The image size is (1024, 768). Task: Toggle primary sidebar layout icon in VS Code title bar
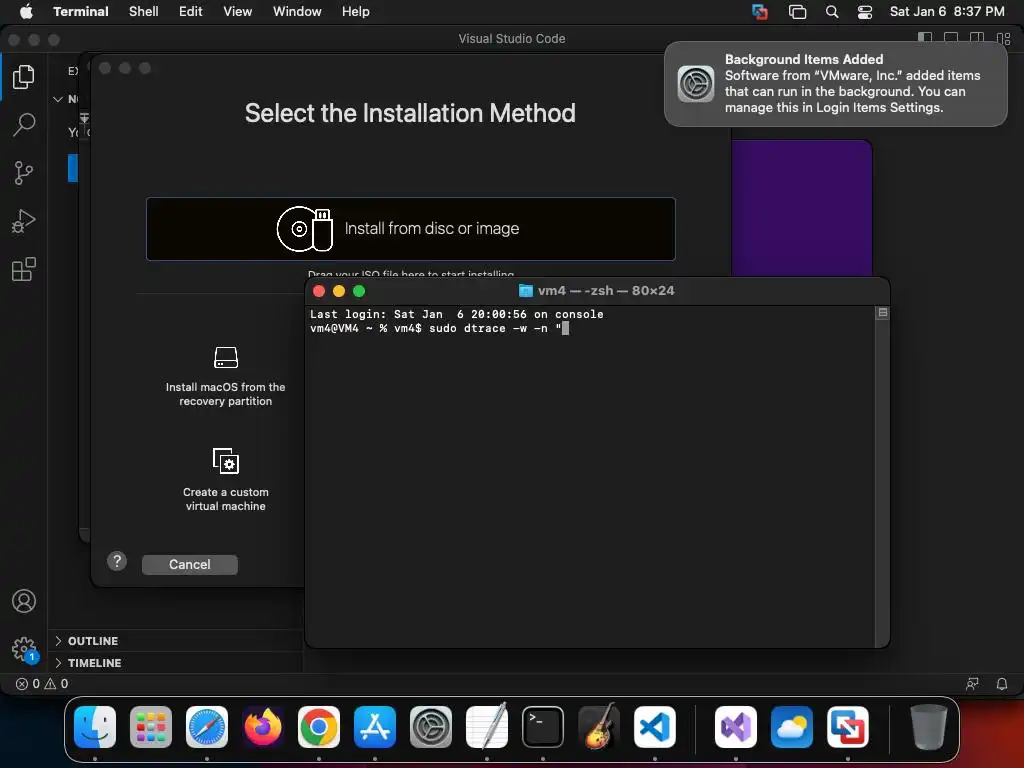click(925, 39)
